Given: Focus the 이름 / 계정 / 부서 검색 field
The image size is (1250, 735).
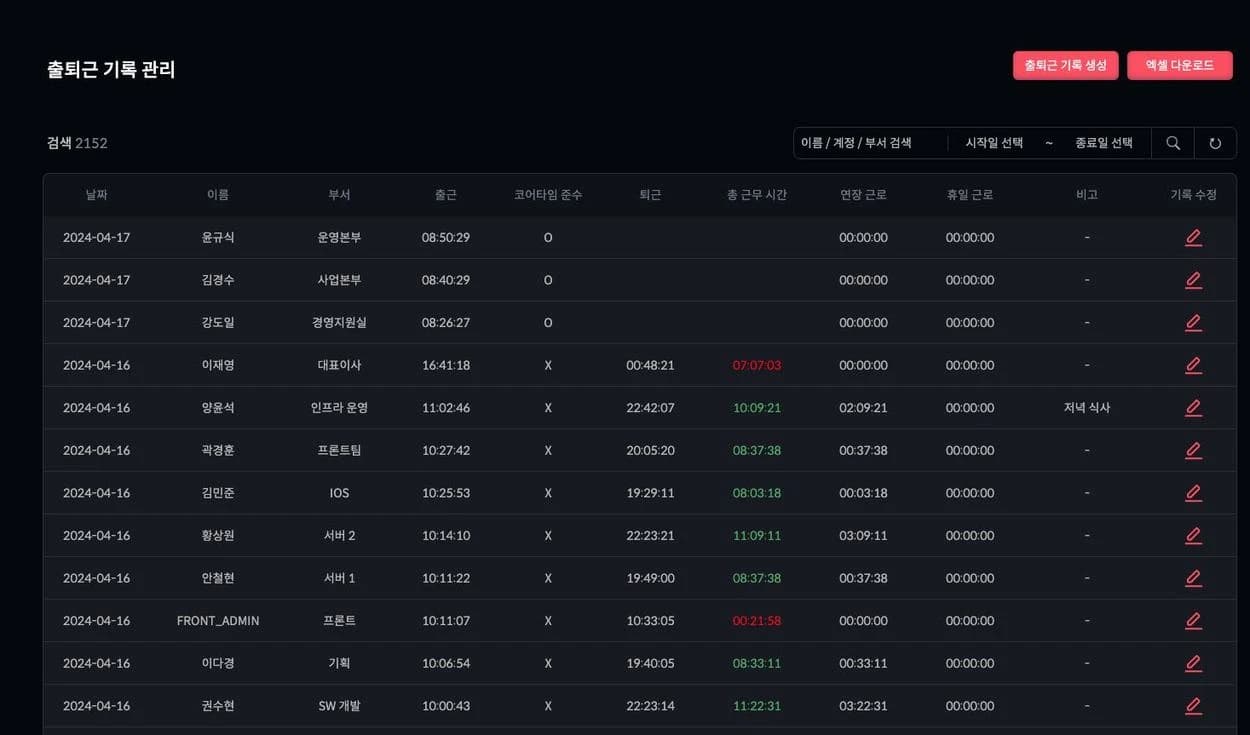Looking at the screenshot, I should [869, 143].
